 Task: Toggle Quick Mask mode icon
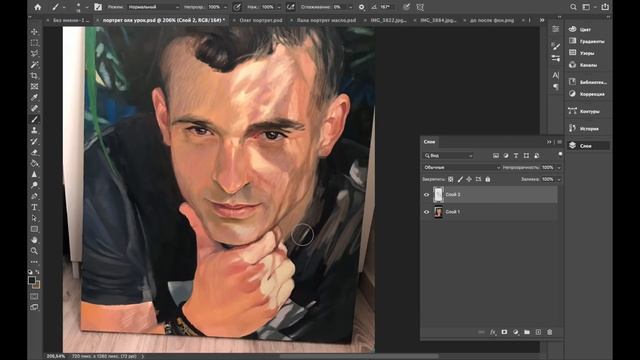point(34,296)
